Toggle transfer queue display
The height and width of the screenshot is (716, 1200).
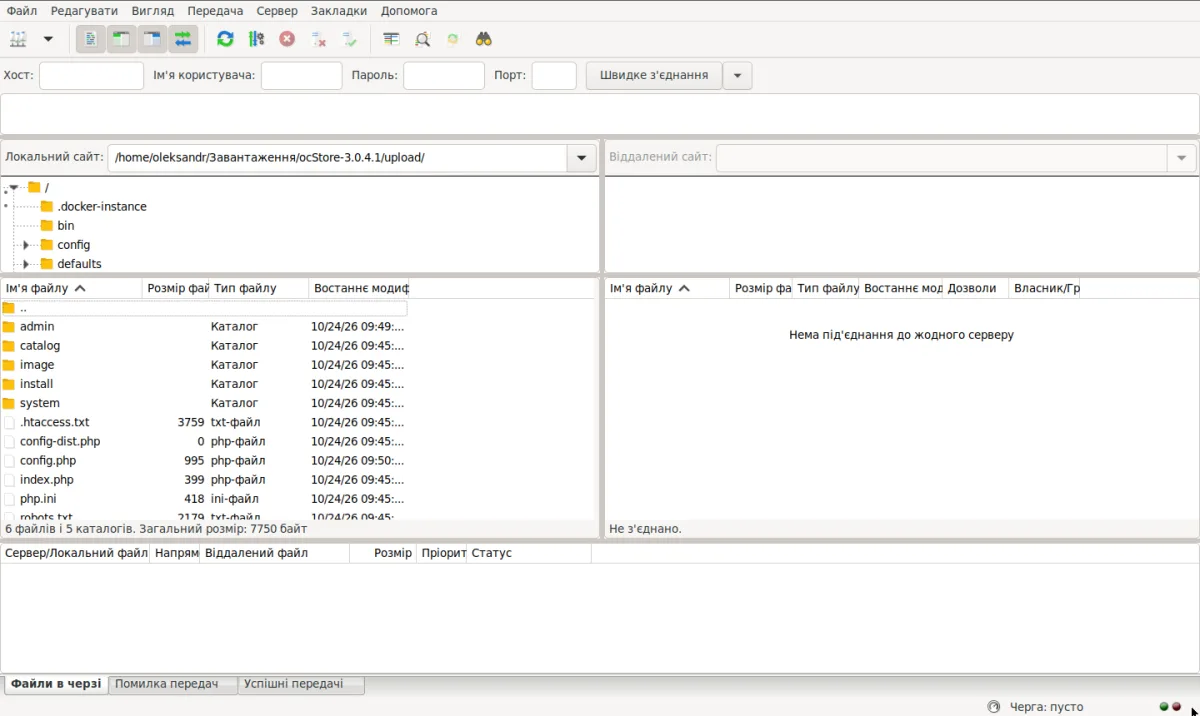tap(183, 39)
